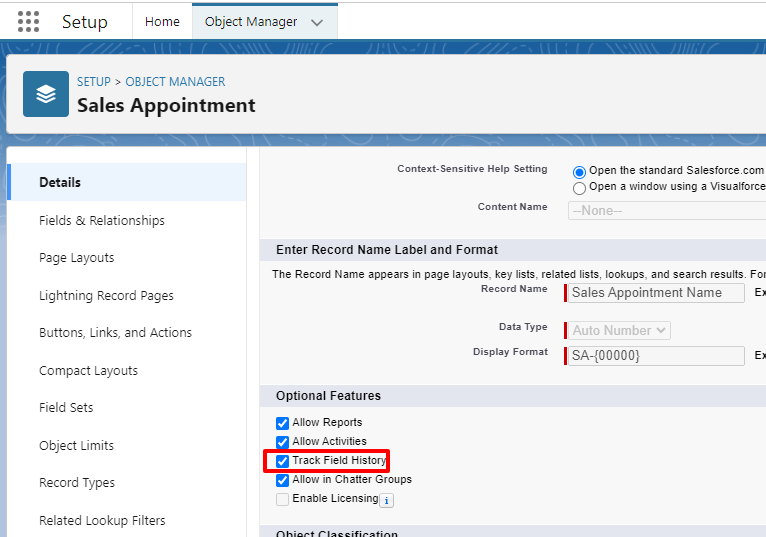Viewport: 766px width, 537px height.
Task: Switch to the Home tab
Action: coord(162,21)
